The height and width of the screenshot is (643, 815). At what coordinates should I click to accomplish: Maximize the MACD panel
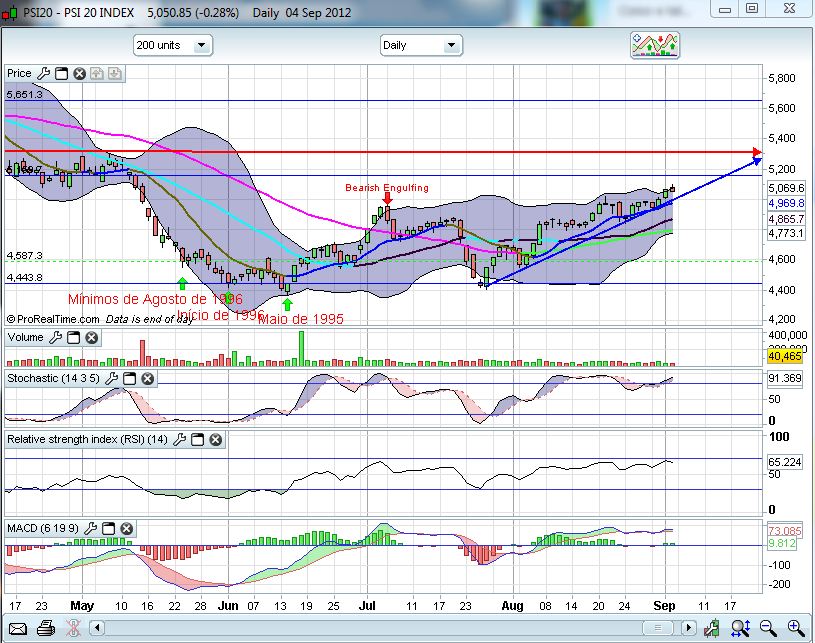(x=108, y=529)
